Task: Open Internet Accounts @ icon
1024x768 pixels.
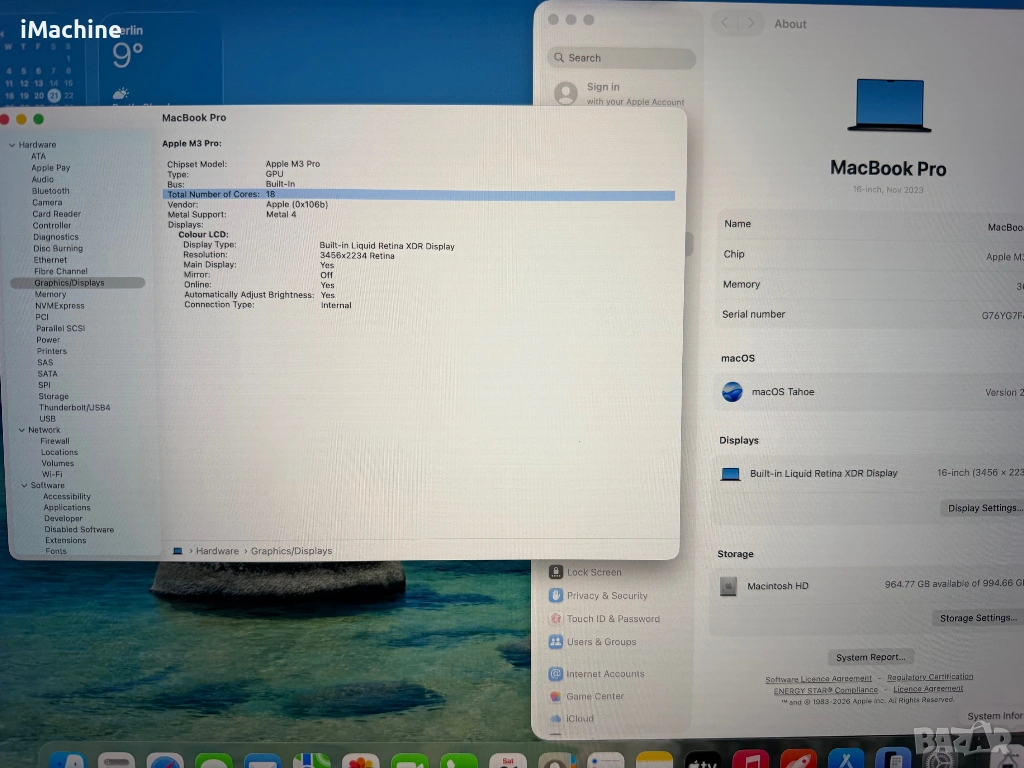Action: pos(555,673)
